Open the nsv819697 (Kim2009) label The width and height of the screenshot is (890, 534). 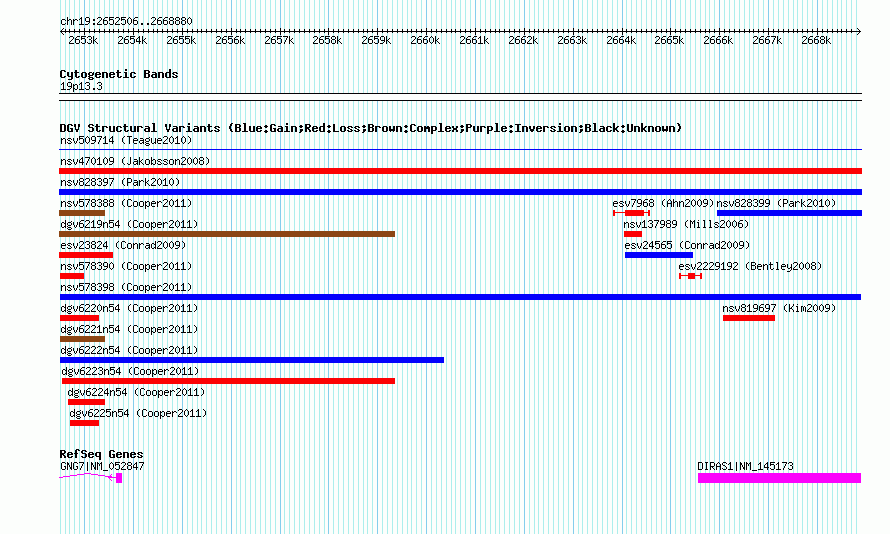tap(779, 308)
